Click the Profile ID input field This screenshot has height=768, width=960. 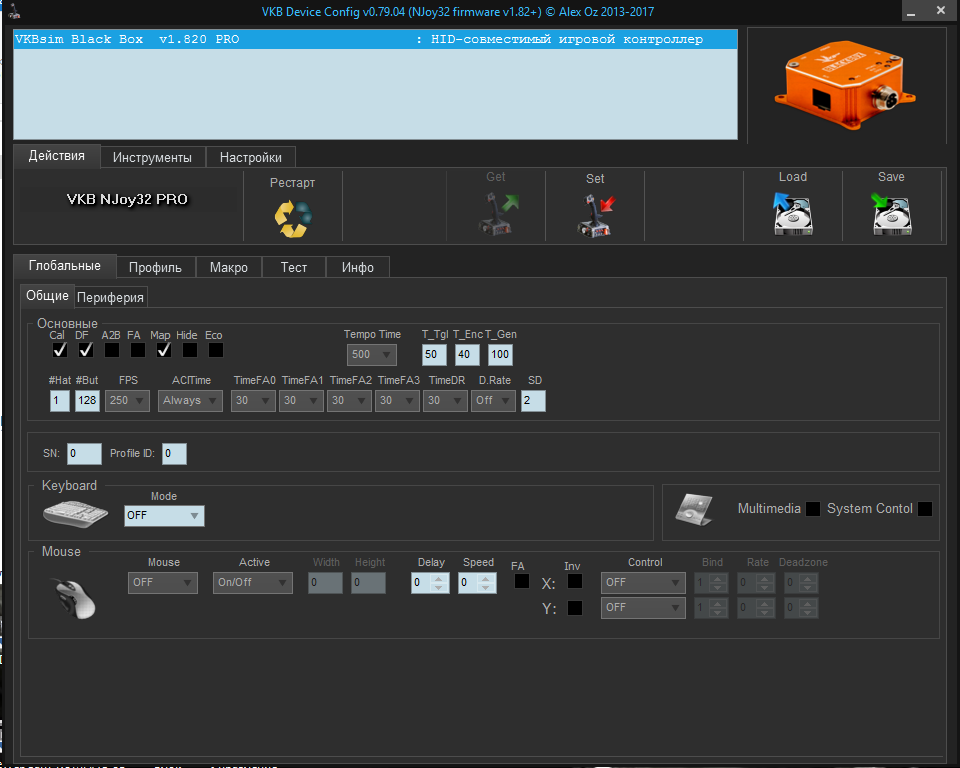pyautogui.click(x=174, y=454)
